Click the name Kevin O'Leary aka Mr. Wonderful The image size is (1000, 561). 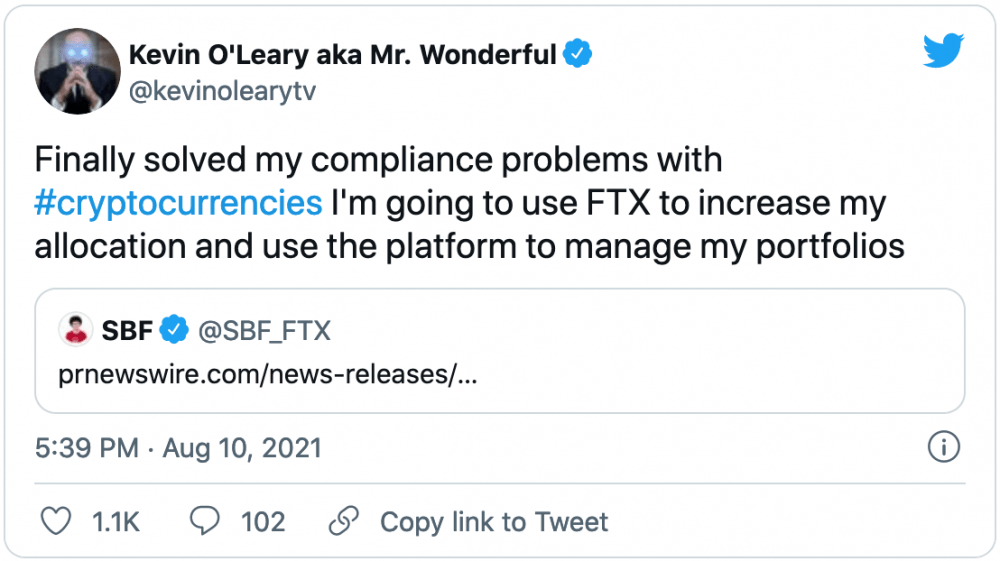pyautogui.click(x=343, y=55)
